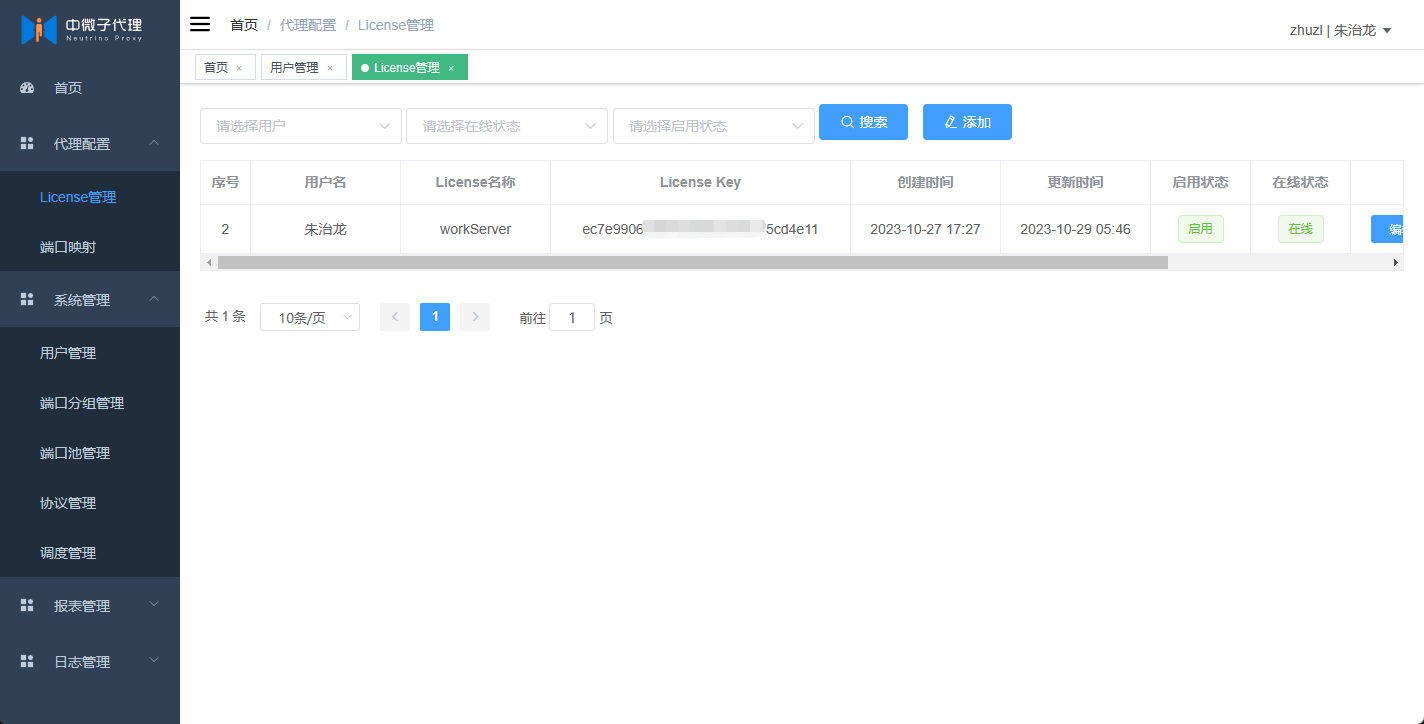Toggle sidebar with the hamburger menu icon
Image resolution: width=1424 pixels, height=724 pixels.
(200, 25)
